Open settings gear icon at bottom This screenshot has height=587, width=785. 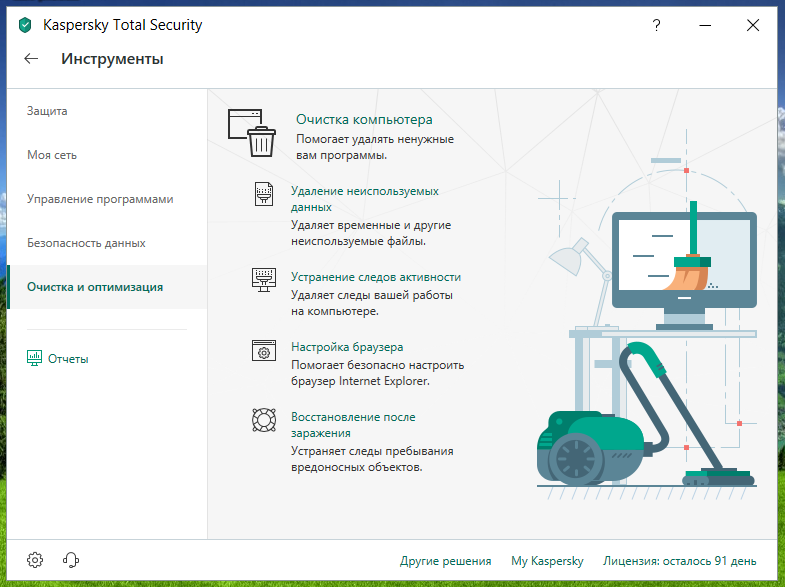pos(35,559)
